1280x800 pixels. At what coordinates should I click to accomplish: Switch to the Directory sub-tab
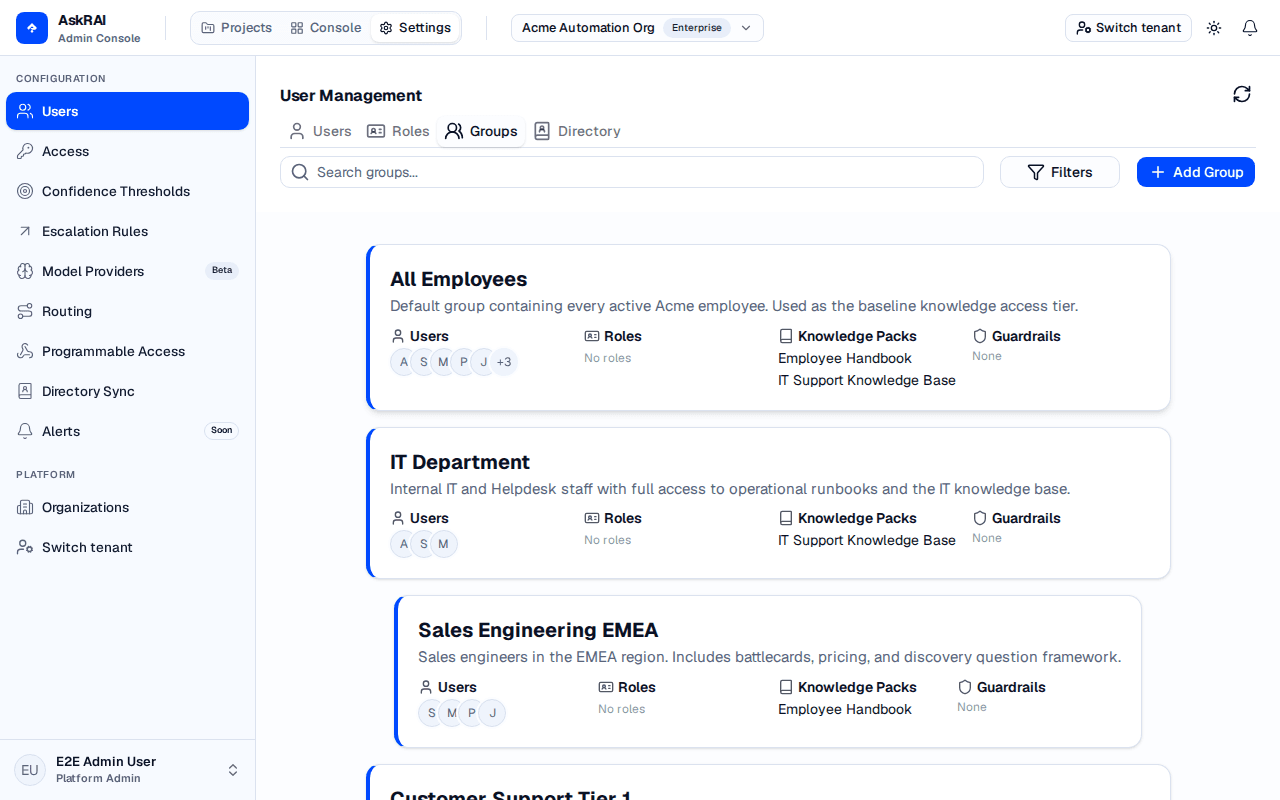[577, 131]
